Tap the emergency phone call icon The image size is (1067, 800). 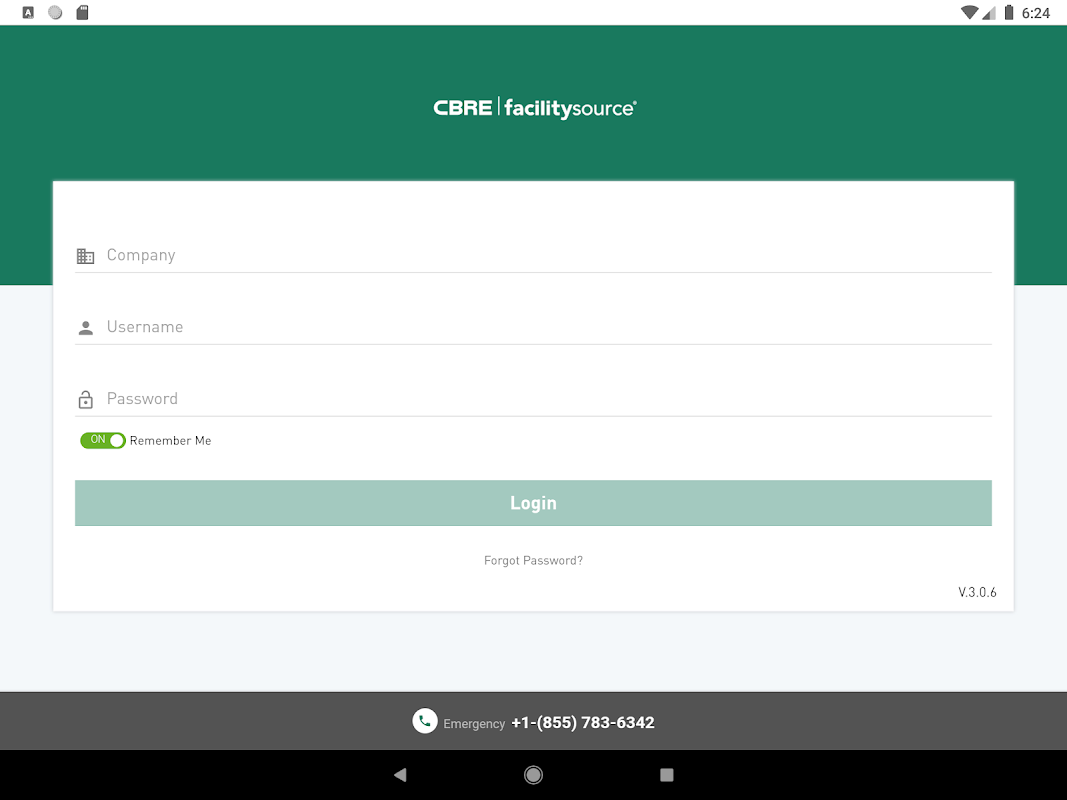pos(425,721)
